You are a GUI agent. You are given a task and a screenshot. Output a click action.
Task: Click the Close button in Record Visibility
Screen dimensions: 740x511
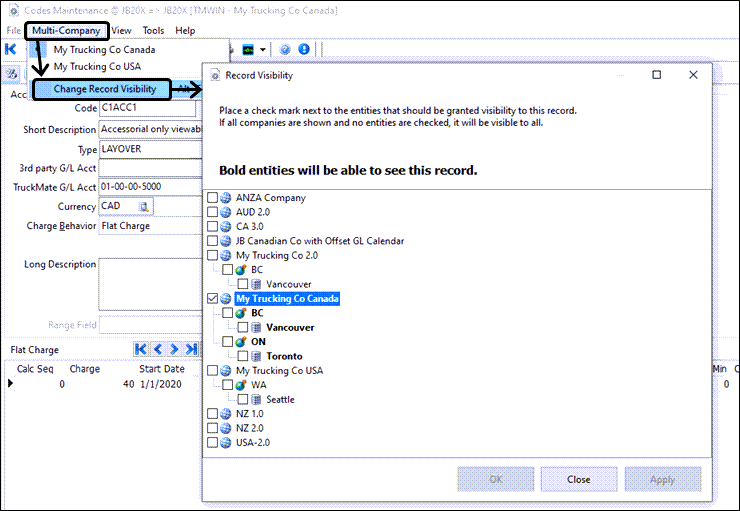point(578,479)
